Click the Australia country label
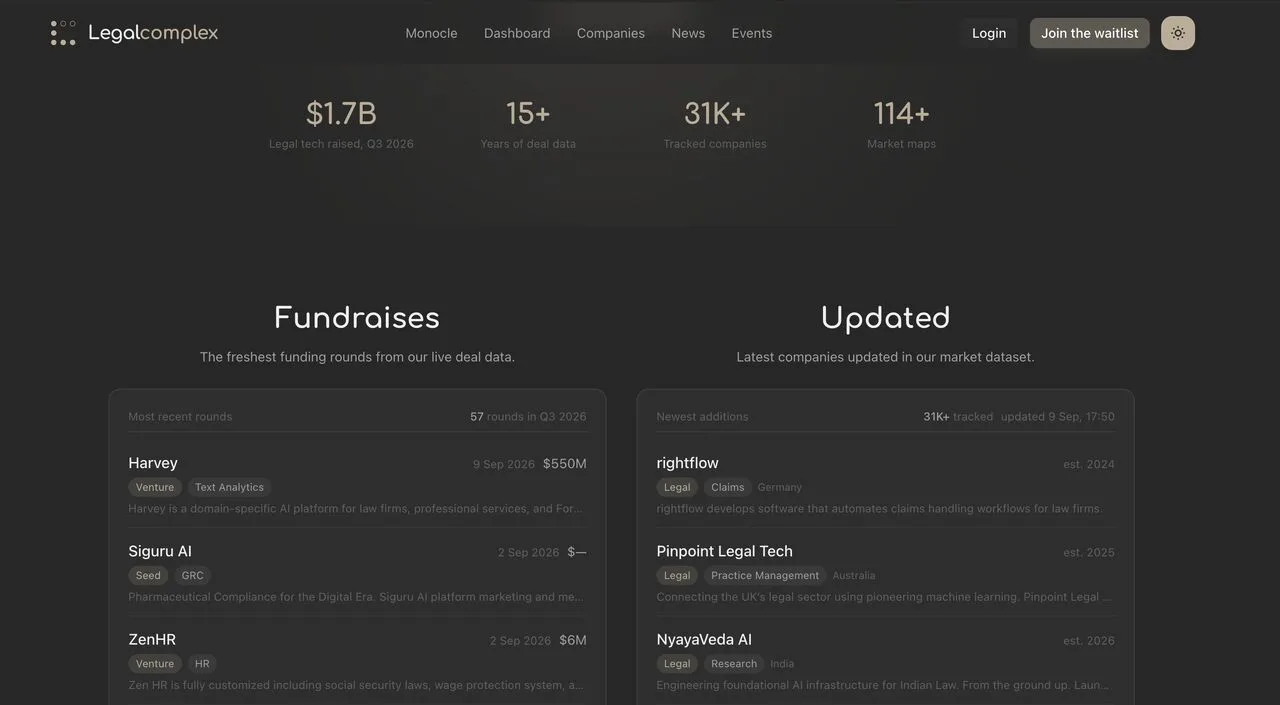This screenshot has width=1280, height=705. (x=854, y=575)
